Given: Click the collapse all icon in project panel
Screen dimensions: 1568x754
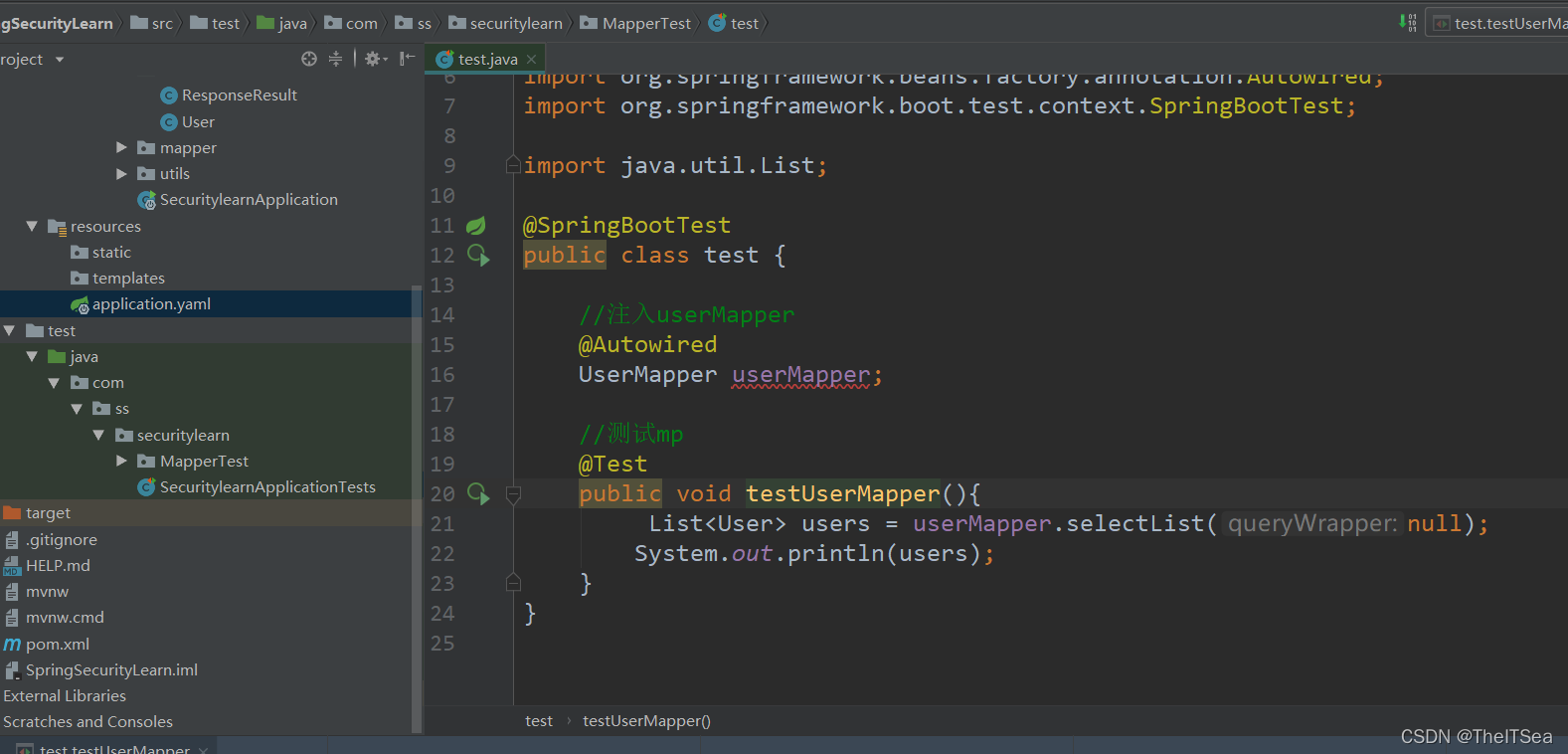Looking at the screenshot, I should click(335, 59).
